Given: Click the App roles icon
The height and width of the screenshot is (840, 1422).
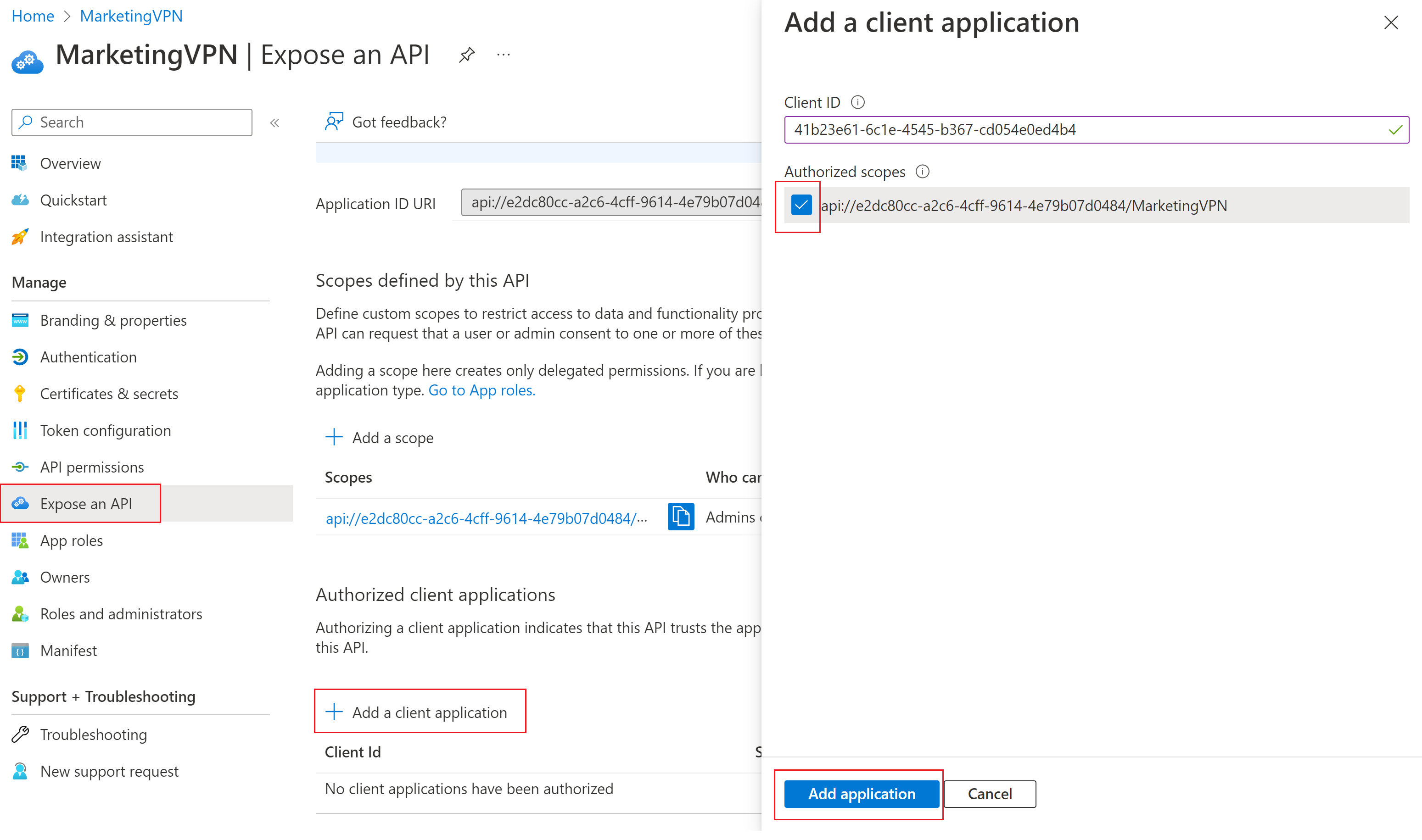Looking at the screenshot, I should [x=20, y=541].
